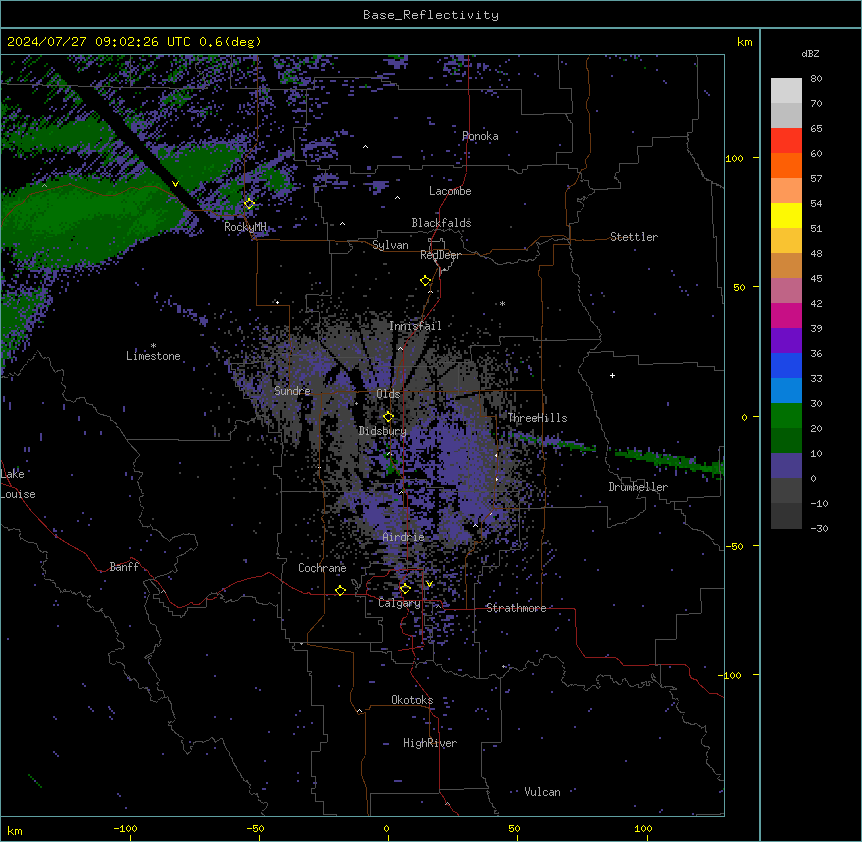Click the RedDeer city label

(440, 255)
